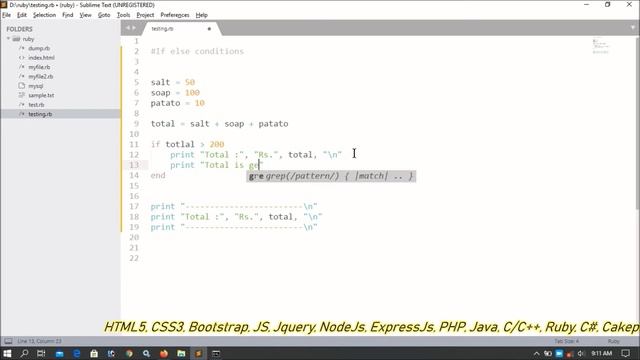Open myfile2.rb from the sidebar
Screen dimensions: 640x360
(x=41, y=76)
